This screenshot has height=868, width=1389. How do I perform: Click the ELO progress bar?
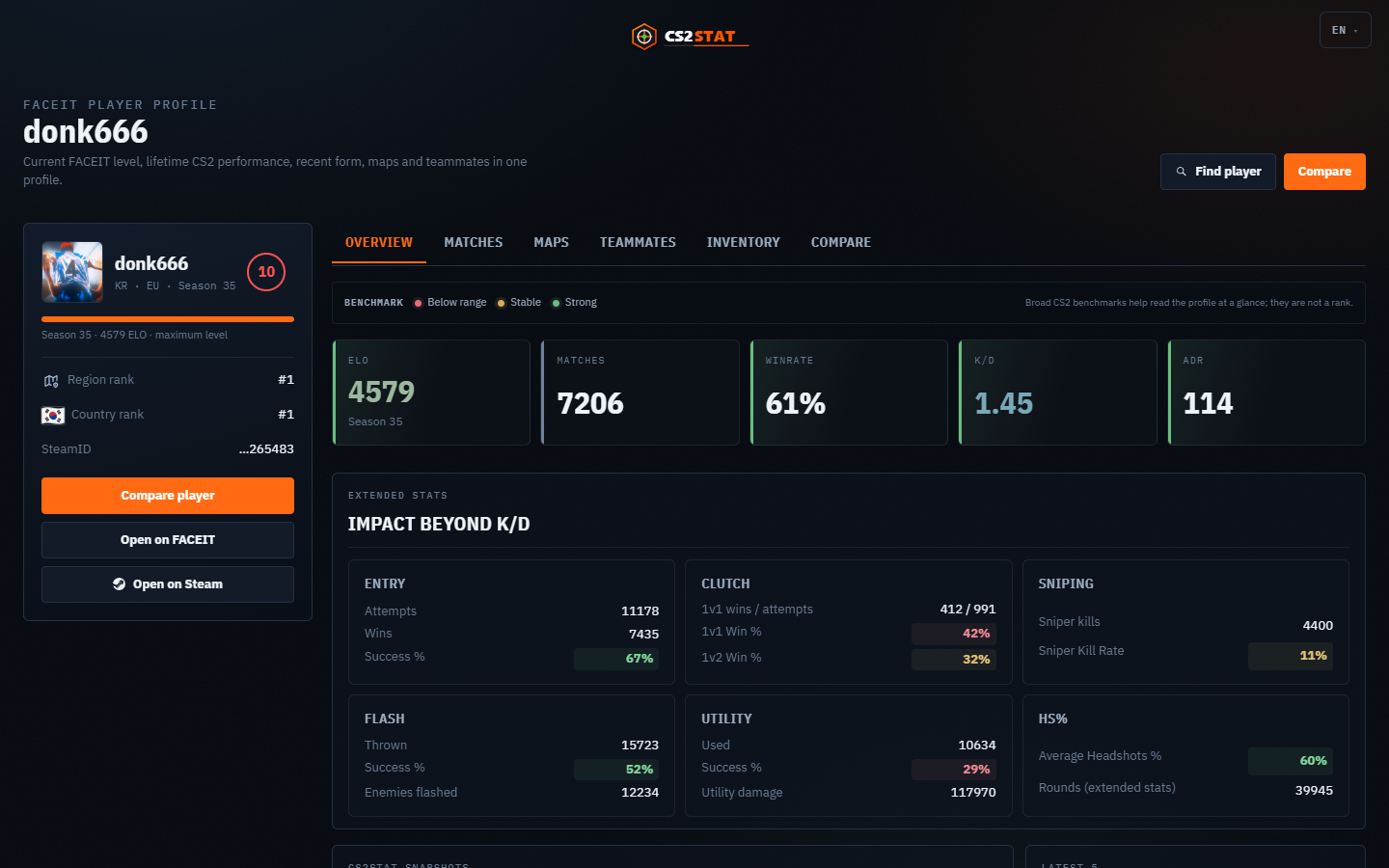[168, 319]
